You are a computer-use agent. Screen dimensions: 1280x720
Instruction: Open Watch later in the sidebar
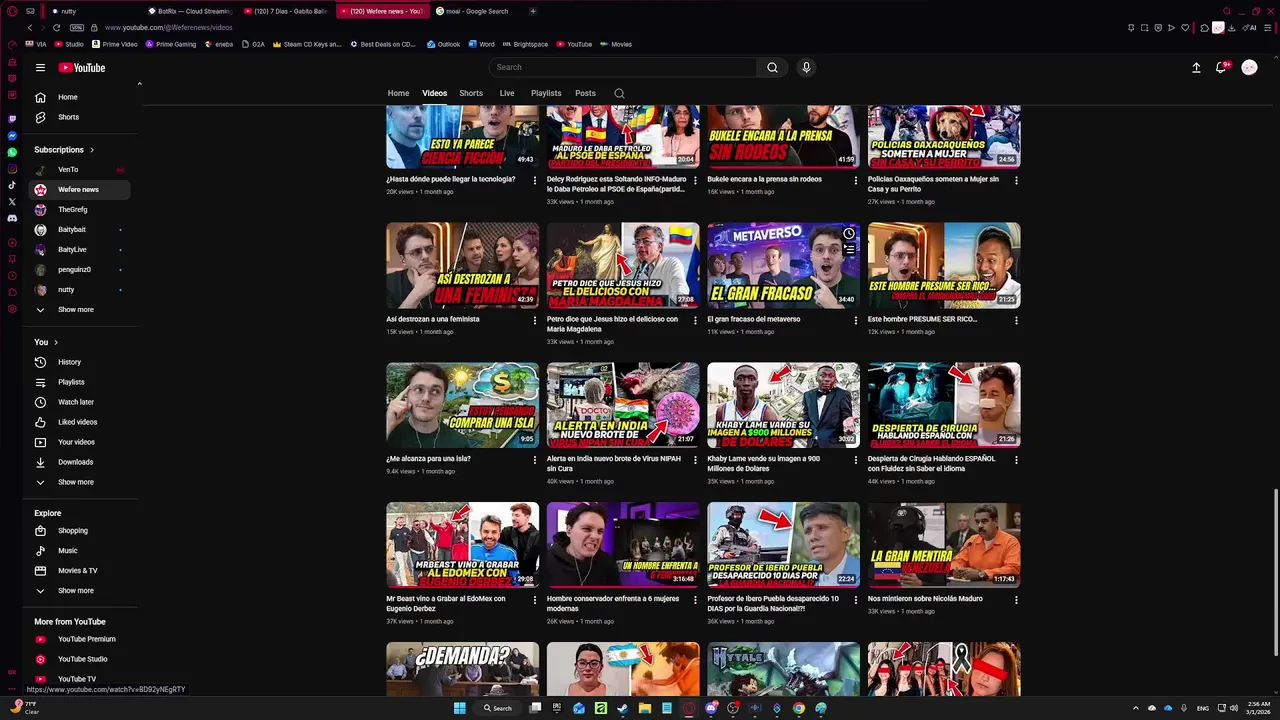tap(78, 402)
